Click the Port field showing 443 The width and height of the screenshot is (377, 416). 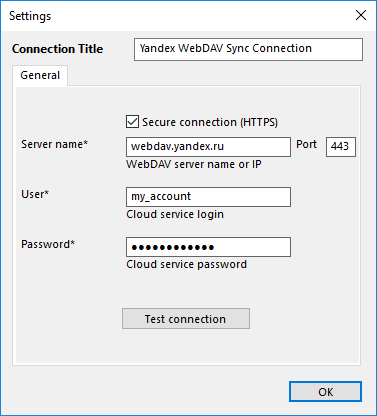coord(341,147)
